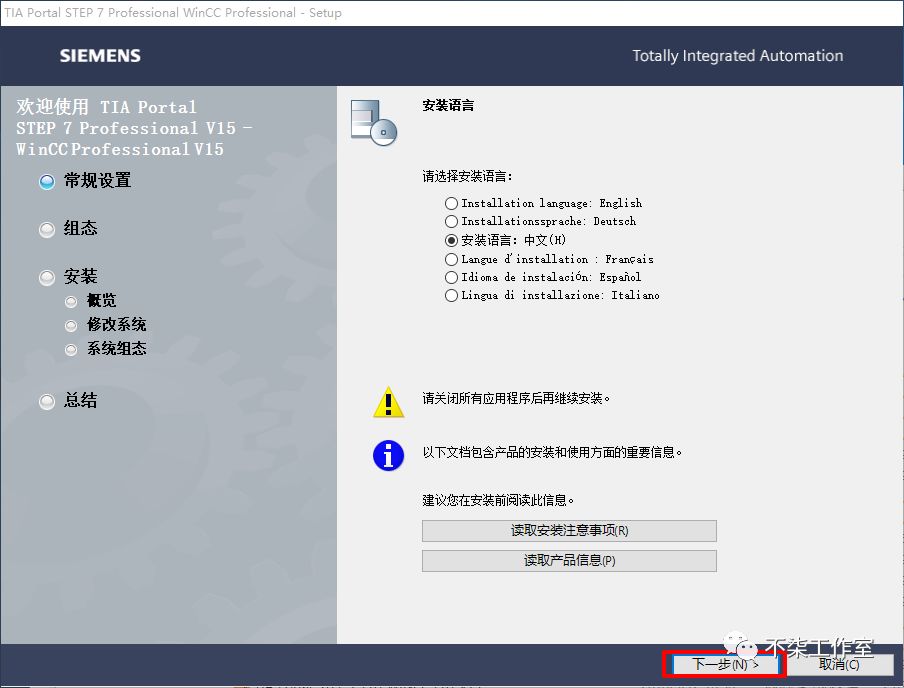Click the 总结 step indicator
Image resolution: width=904 pixels, height=688 pixels.
pos(47,401)
